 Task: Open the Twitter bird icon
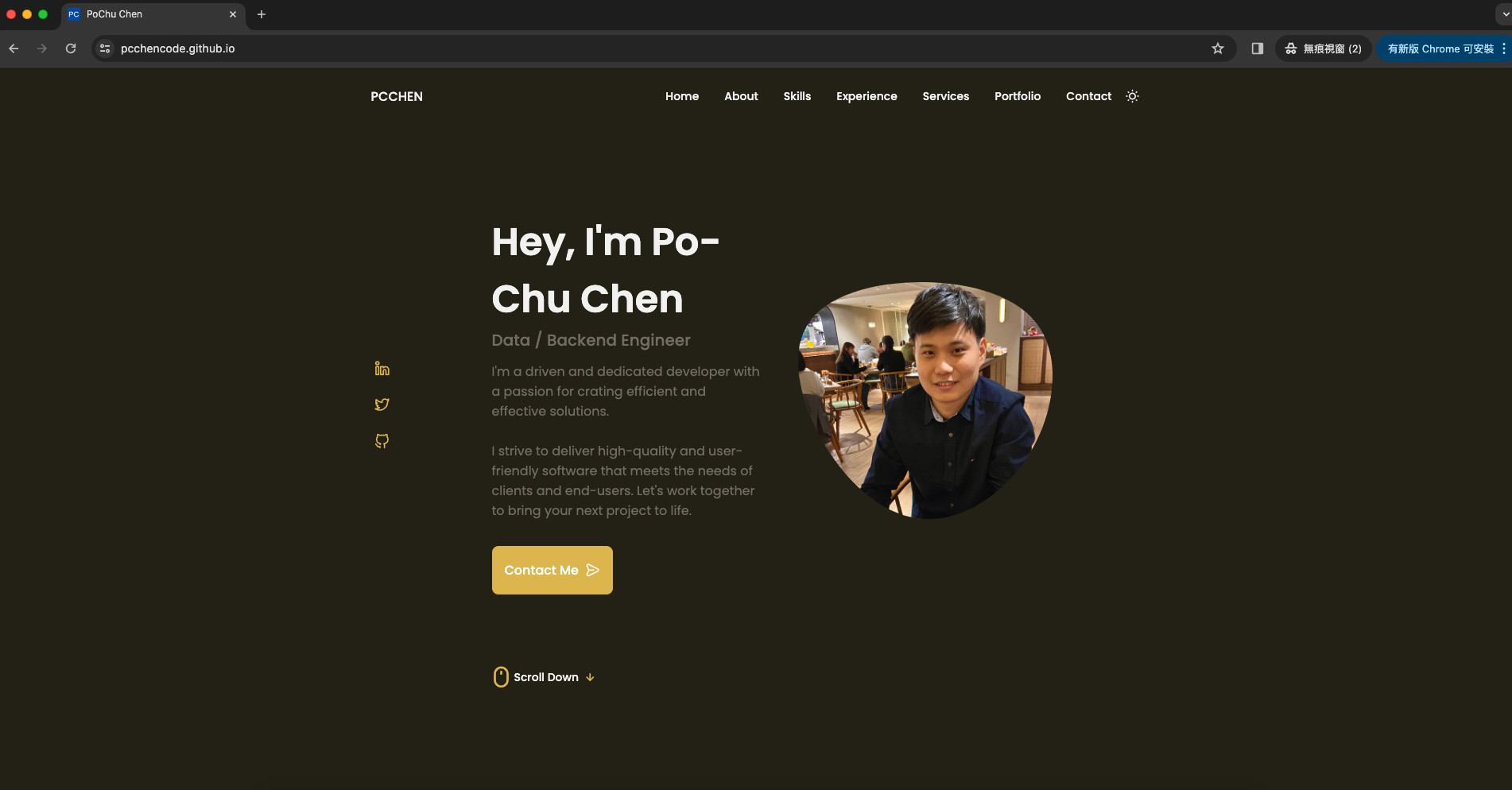382,405
